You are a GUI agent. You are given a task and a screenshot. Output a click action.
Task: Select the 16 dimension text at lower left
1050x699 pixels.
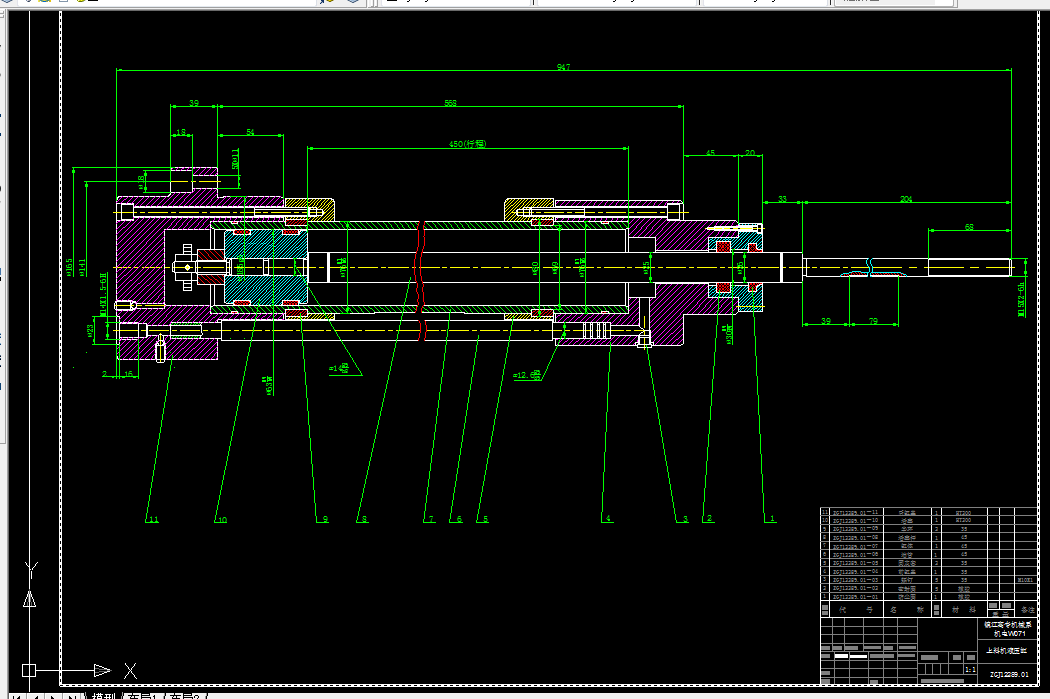tap(129, 374)
